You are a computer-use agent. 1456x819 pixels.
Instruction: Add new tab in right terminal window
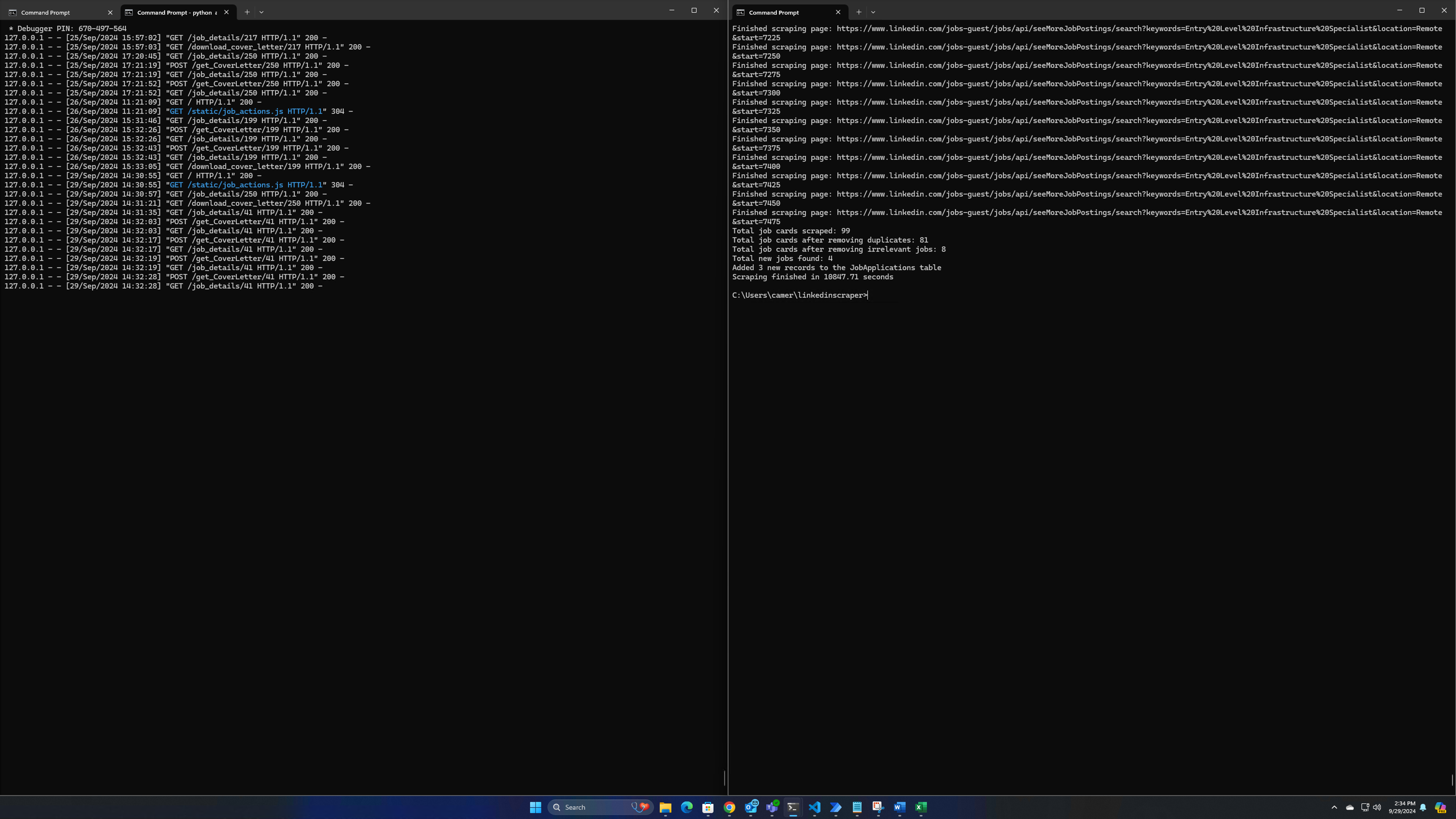coord(858,12)
